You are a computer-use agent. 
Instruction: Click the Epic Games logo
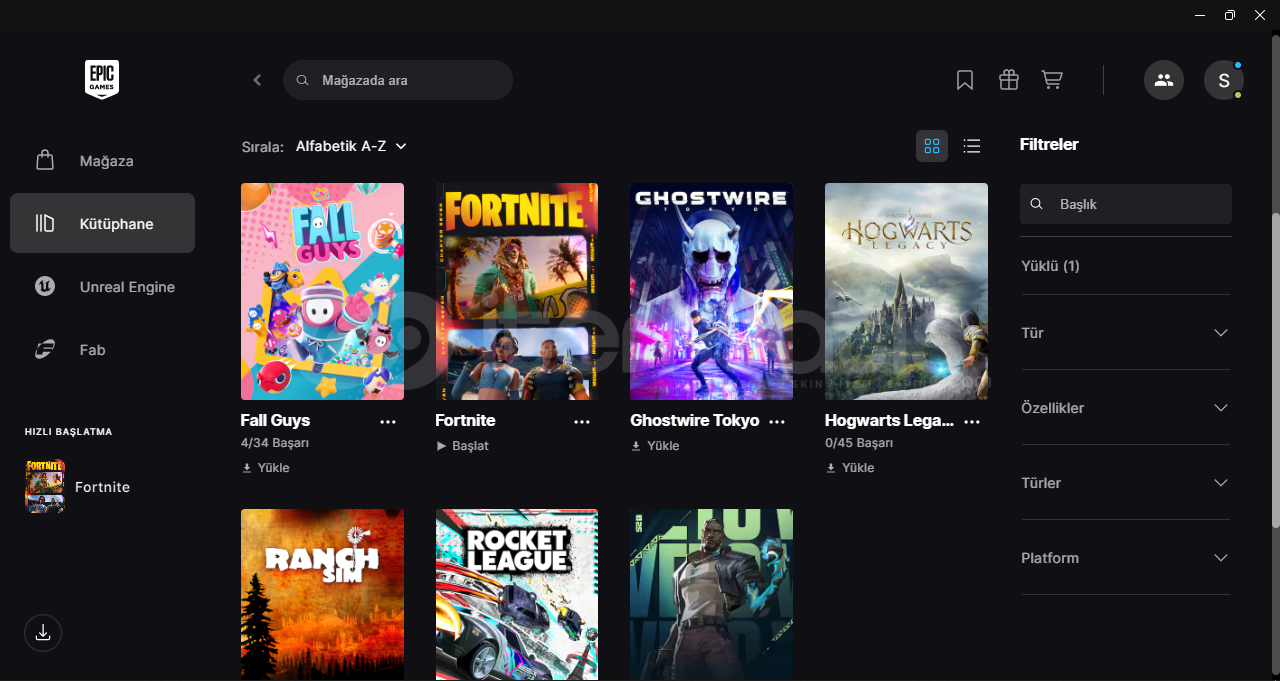click(x=102, y=79)
